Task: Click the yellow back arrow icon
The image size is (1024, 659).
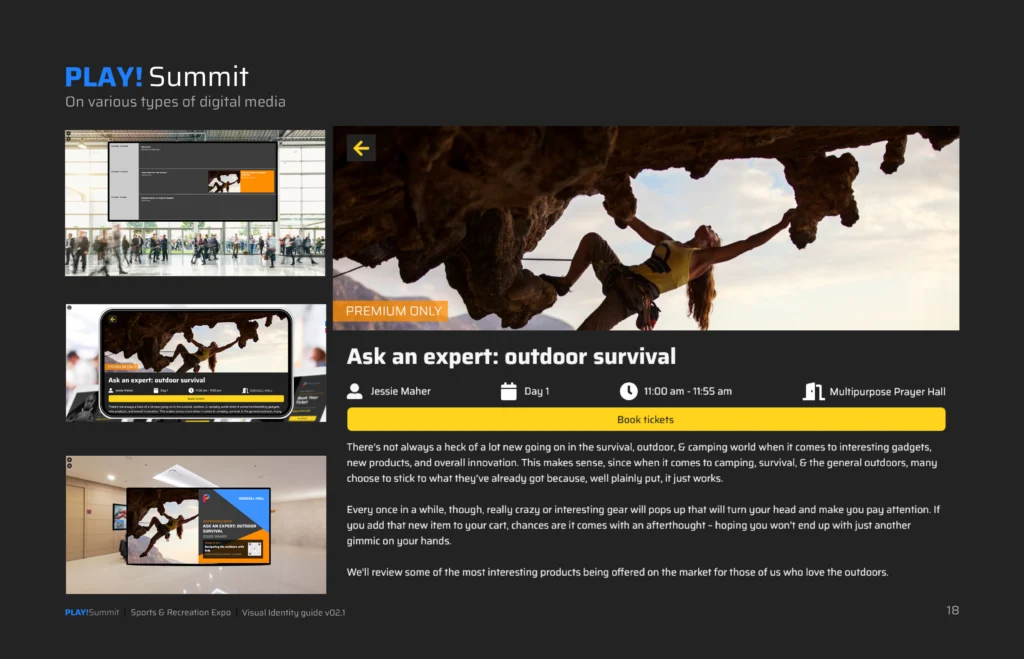Action: coord(361,148)
